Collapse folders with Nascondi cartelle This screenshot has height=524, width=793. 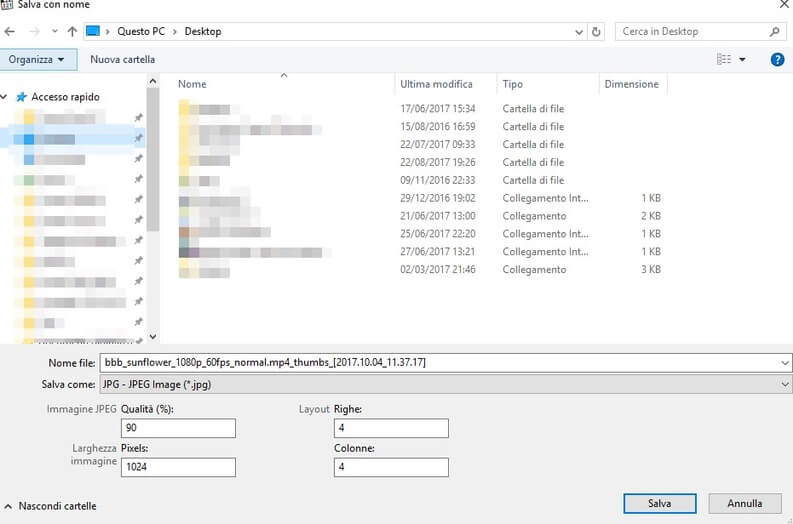click(x=51, y=506)
